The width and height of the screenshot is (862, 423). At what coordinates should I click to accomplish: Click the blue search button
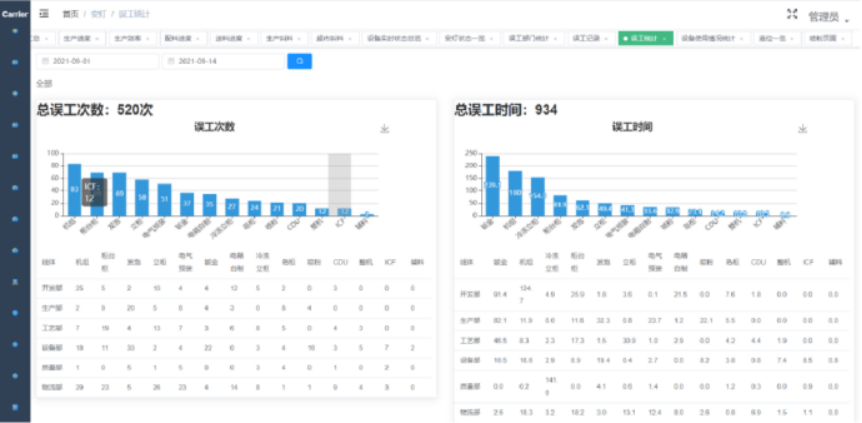pos(300,61)
